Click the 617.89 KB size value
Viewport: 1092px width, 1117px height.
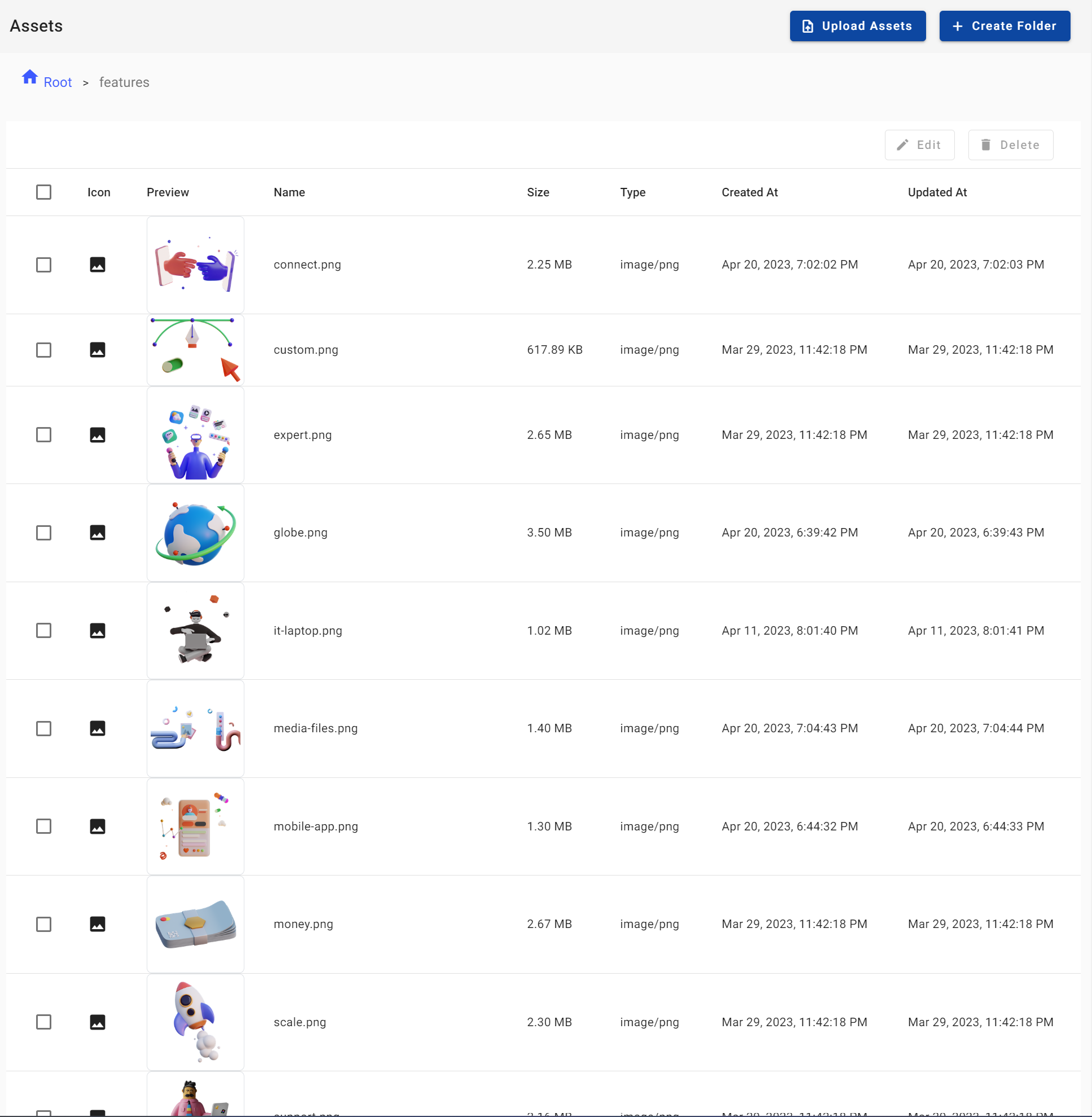(x=555, y=350)
